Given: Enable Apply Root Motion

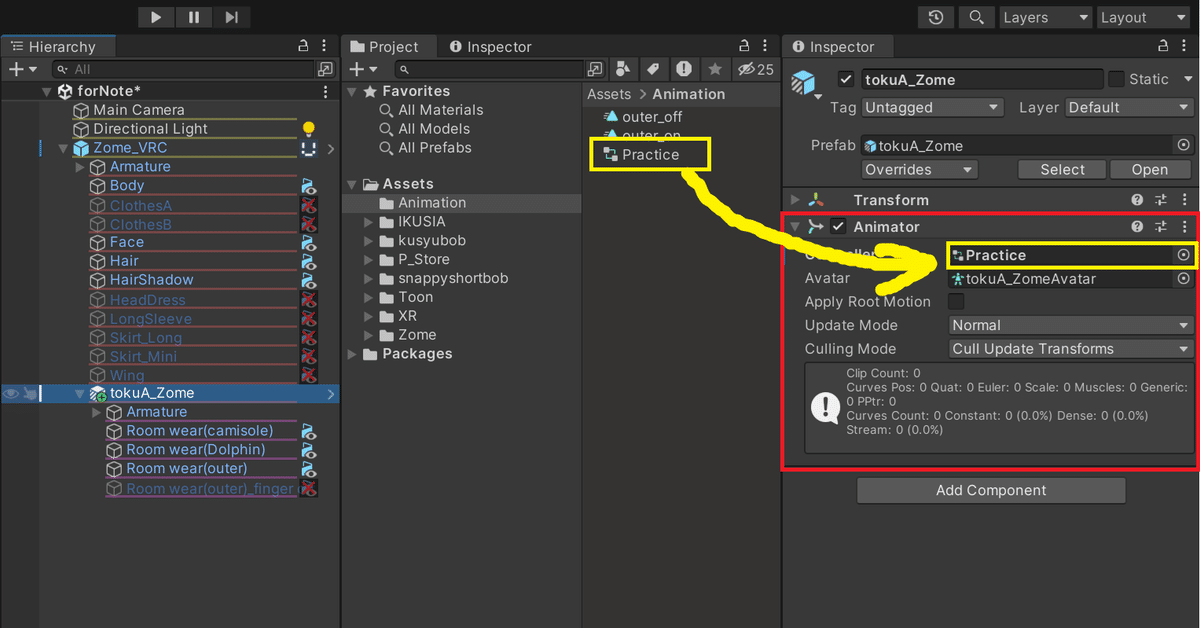Looking at the screenshot, I should [957, 301].
